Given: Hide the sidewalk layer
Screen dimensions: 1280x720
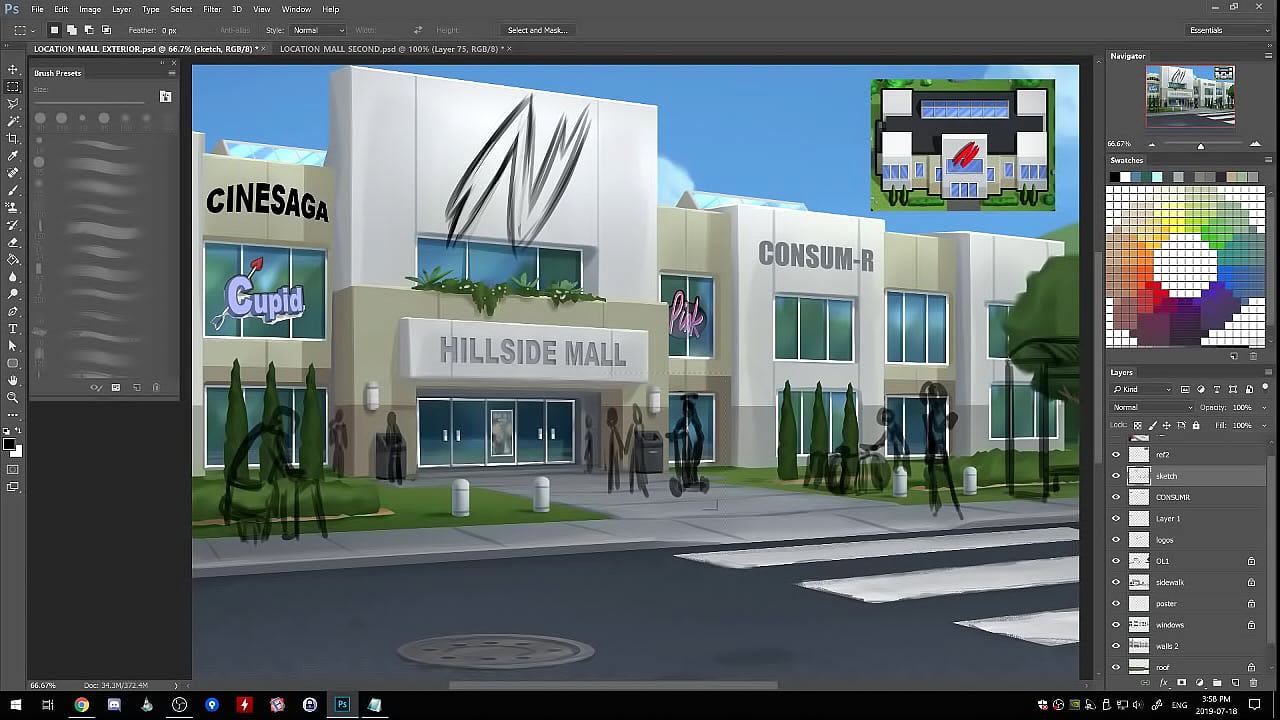Looking at the screenshot, I should [x=1116, y=583].
